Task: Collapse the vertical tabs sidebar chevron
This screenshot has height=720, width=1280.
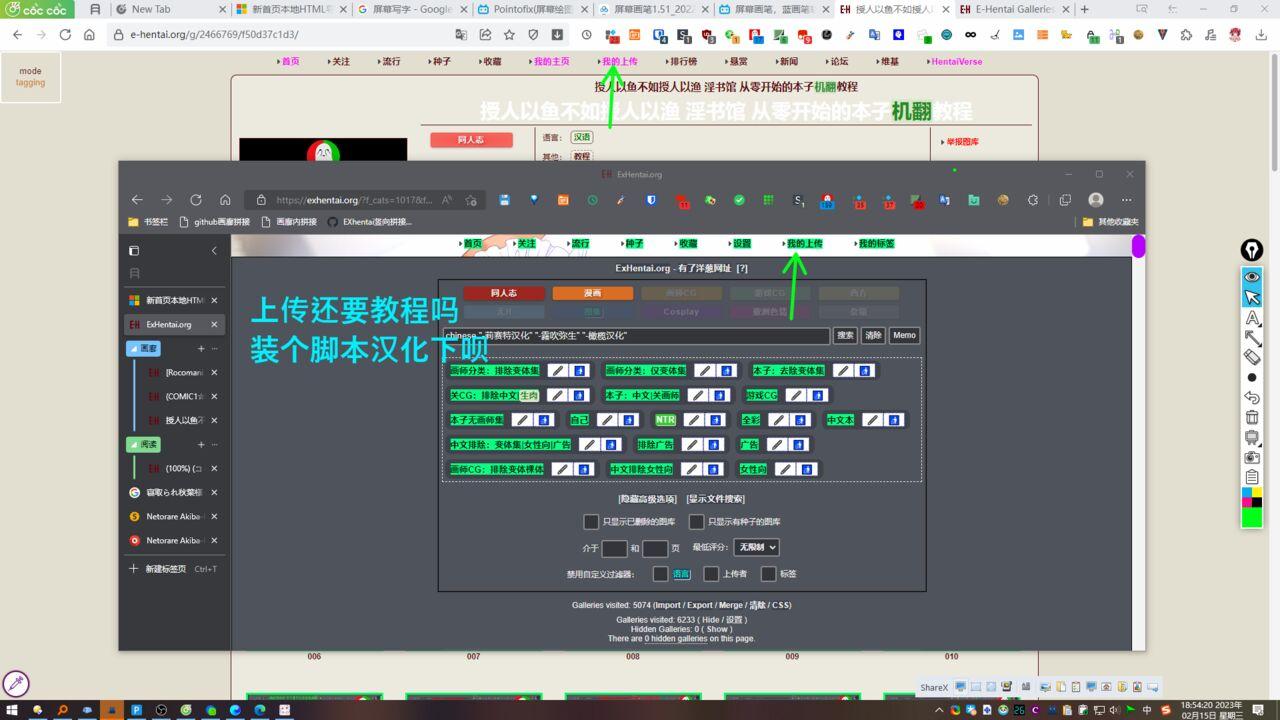Action: coord(214,251)
